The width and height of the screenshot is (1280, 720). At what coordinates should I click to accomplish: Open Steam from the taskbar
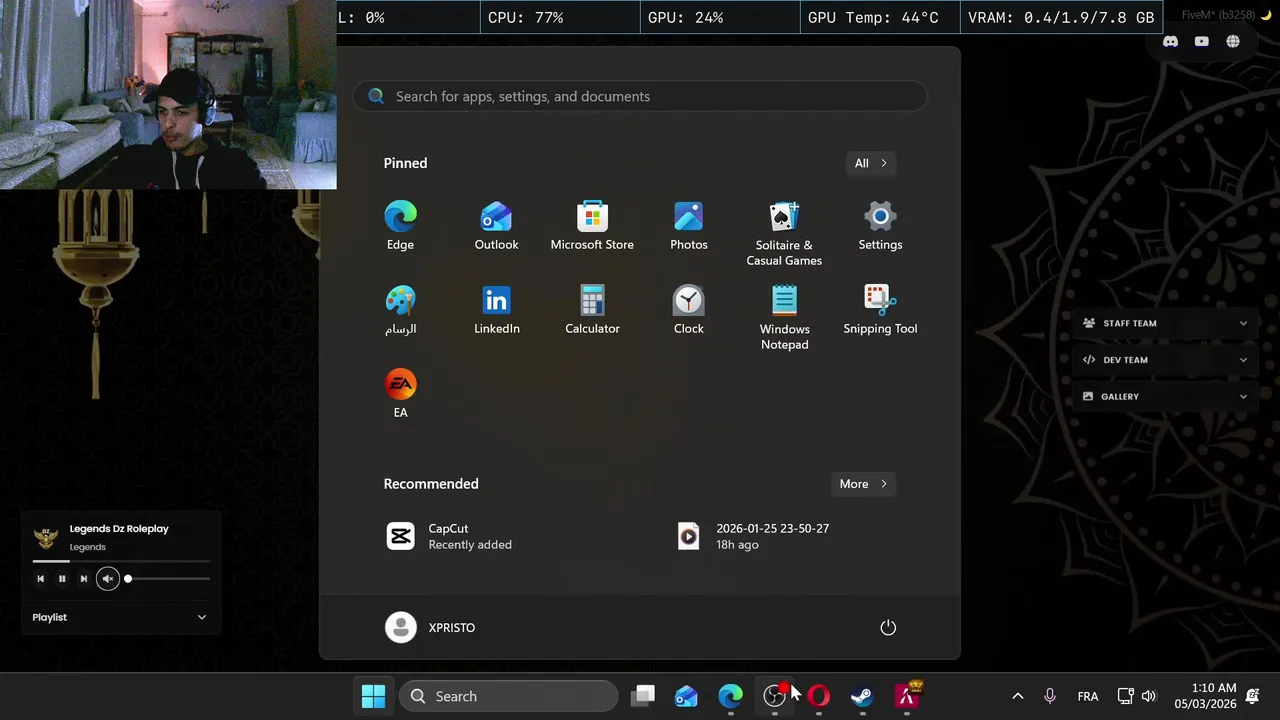[862, 696]
